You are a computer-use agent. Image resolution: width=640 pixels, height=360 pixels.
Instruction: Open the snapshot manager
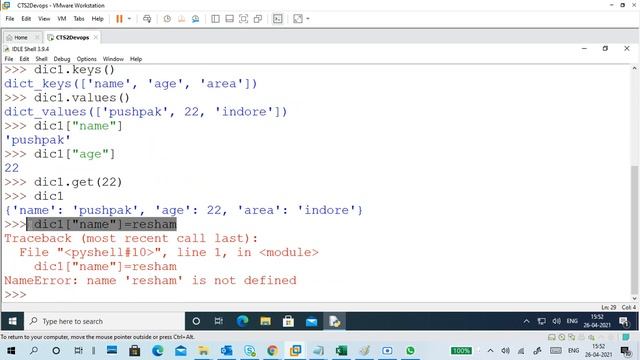[196, 19]
